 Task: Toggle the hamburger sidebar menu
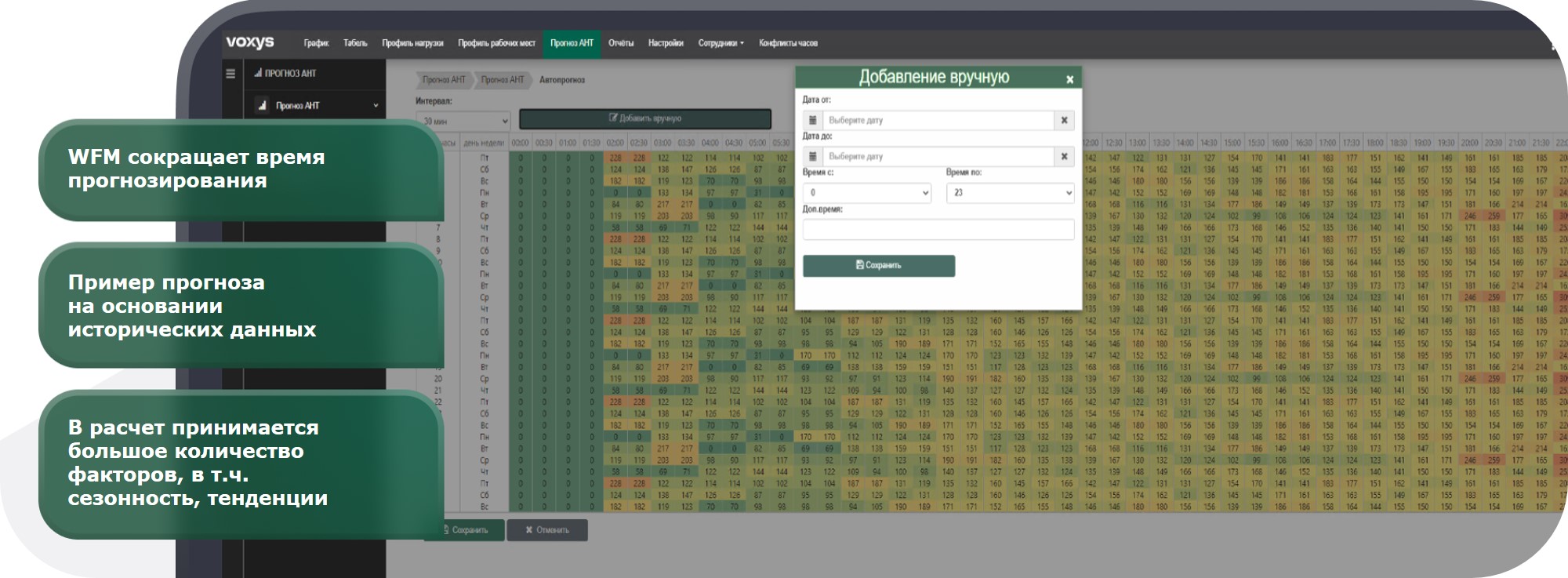tap(230, 73)
